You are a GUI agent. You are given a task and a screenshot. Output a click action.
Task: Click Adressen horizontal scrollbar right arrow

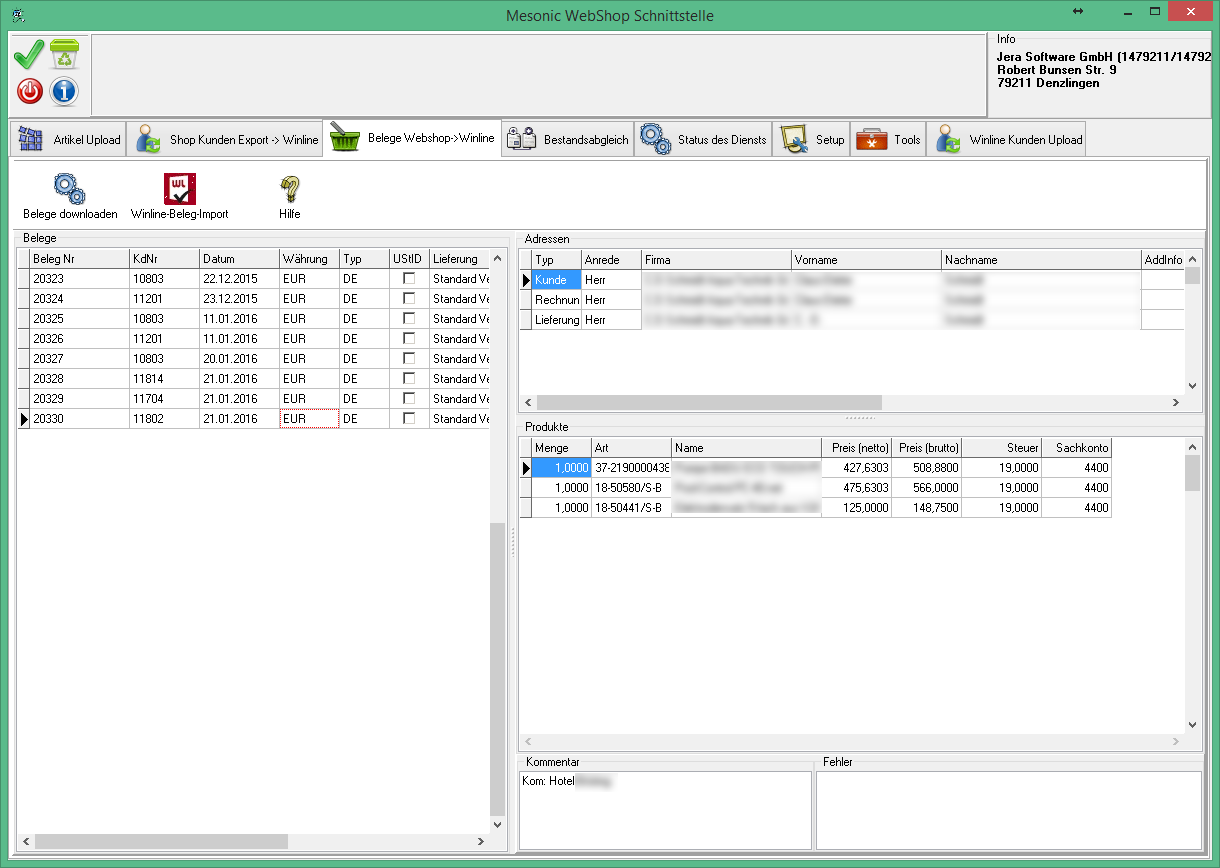click(1176, 402)
